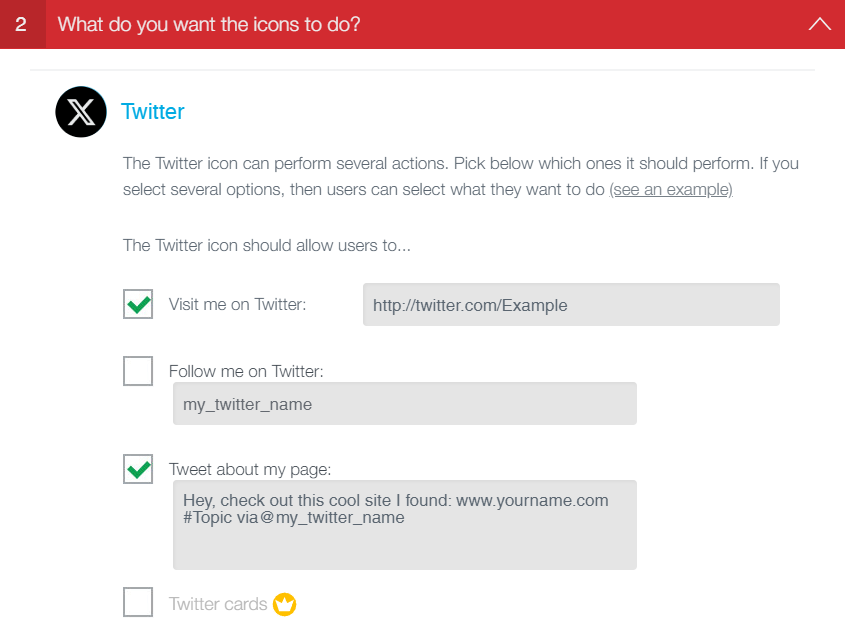Click the red step number 2 badge
This screenshot has height=630, width=845.
click(21, 23)
